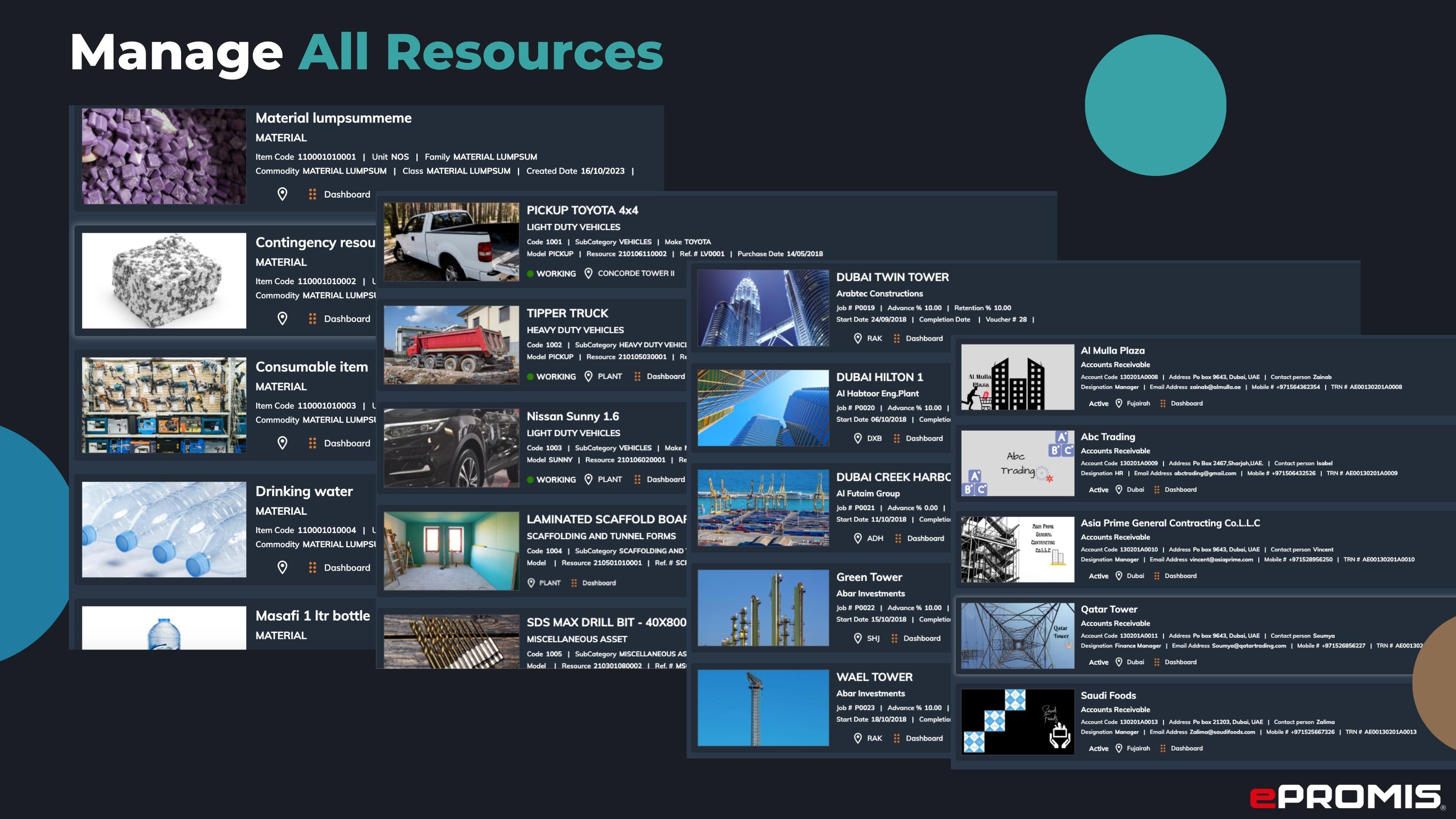Click green WORKING status on Nissan Sunny

point(551,480)
